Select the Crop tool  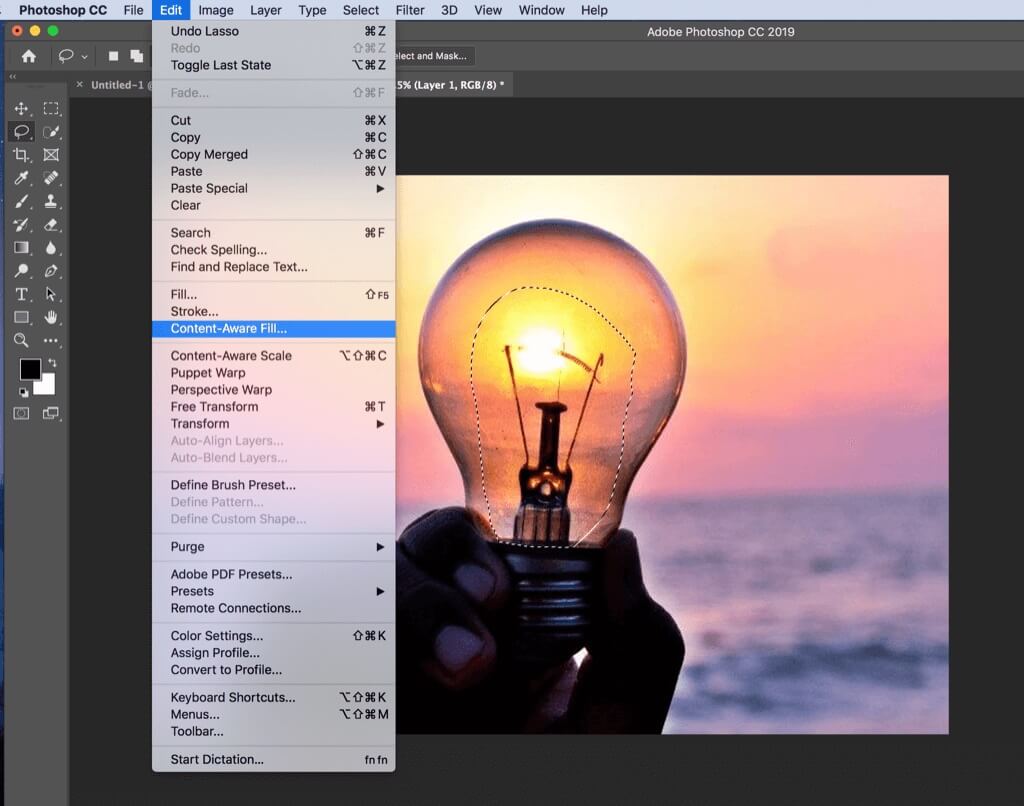pyautogui.click(x=19, y=157)
